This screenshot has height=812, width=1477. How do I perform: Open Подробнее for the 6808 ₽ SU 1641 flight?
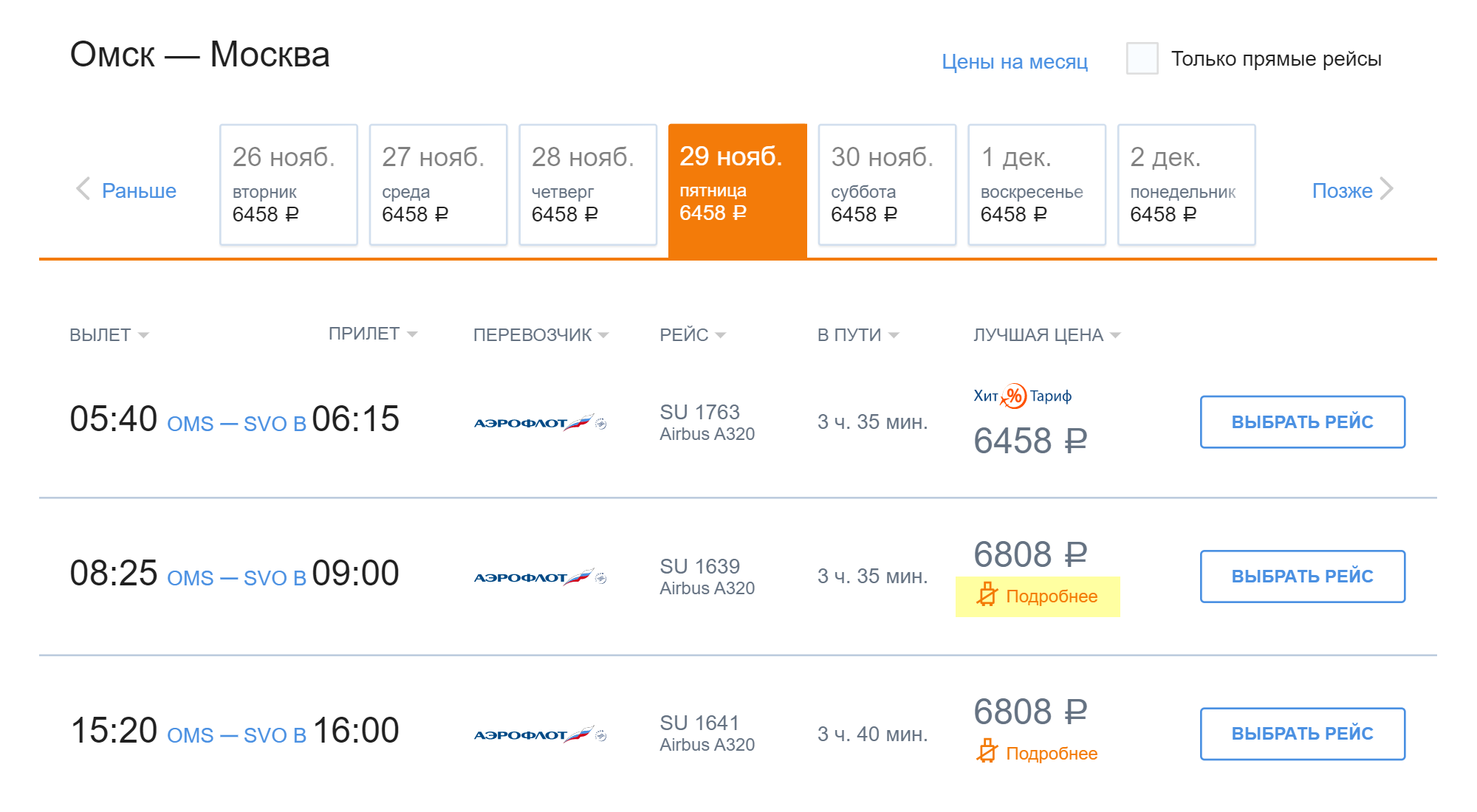[1052, 753]
